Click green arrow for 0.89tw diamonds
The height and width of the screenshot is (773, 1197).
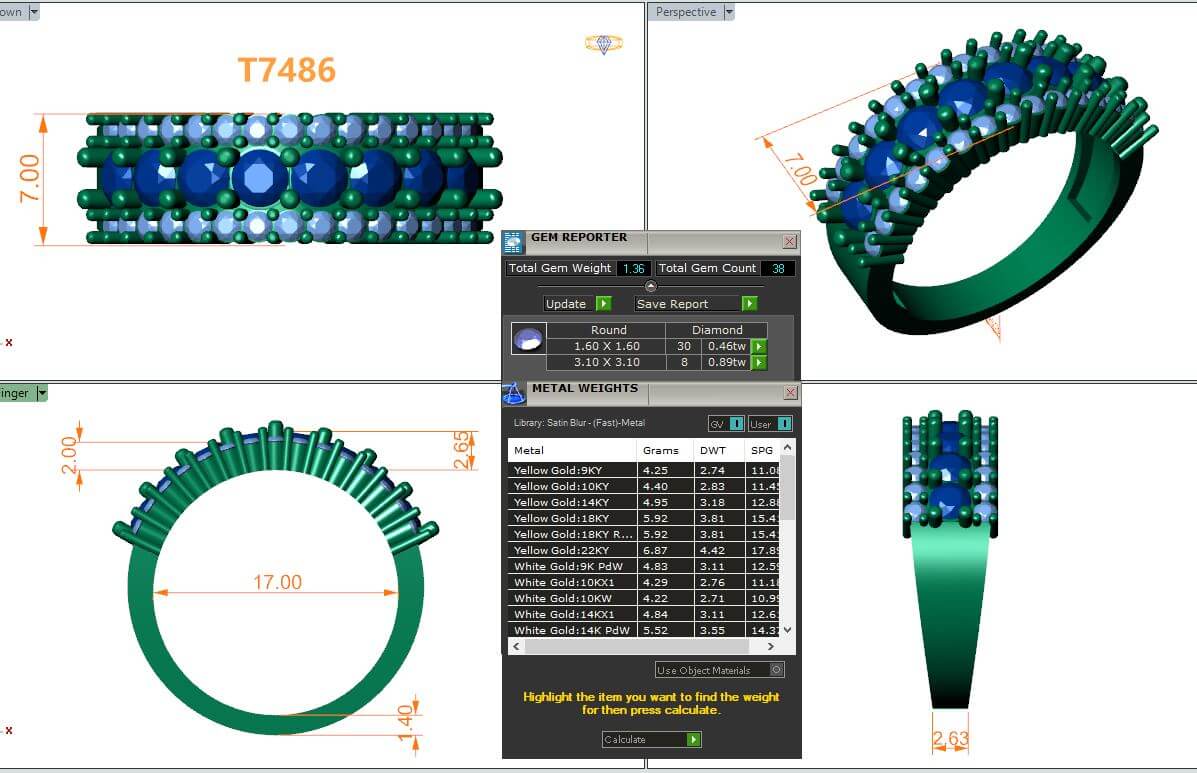point(759,363)
